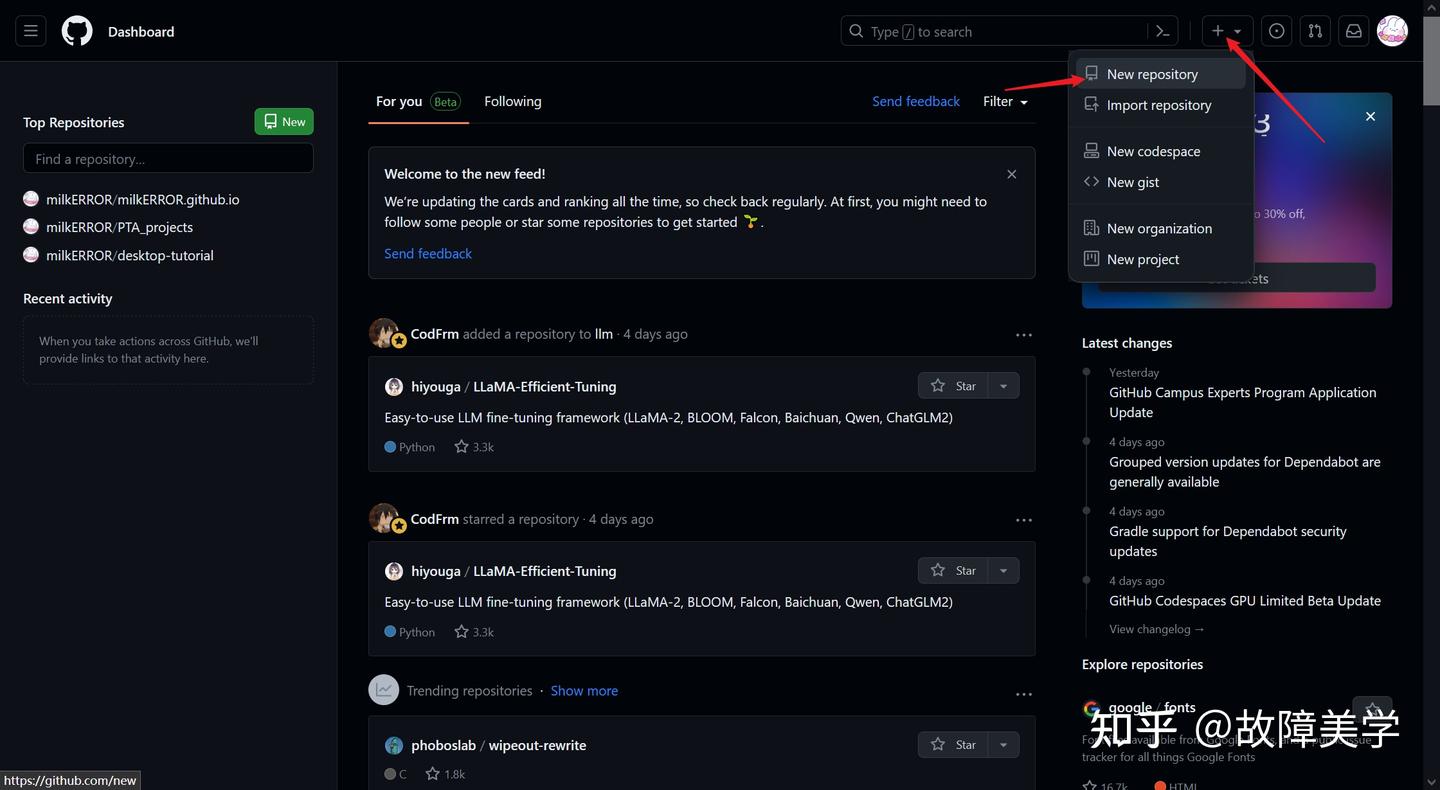Expand the Star options dropdown arrow
This screenshot has width=1440, height=790.
coord(1003,385)
